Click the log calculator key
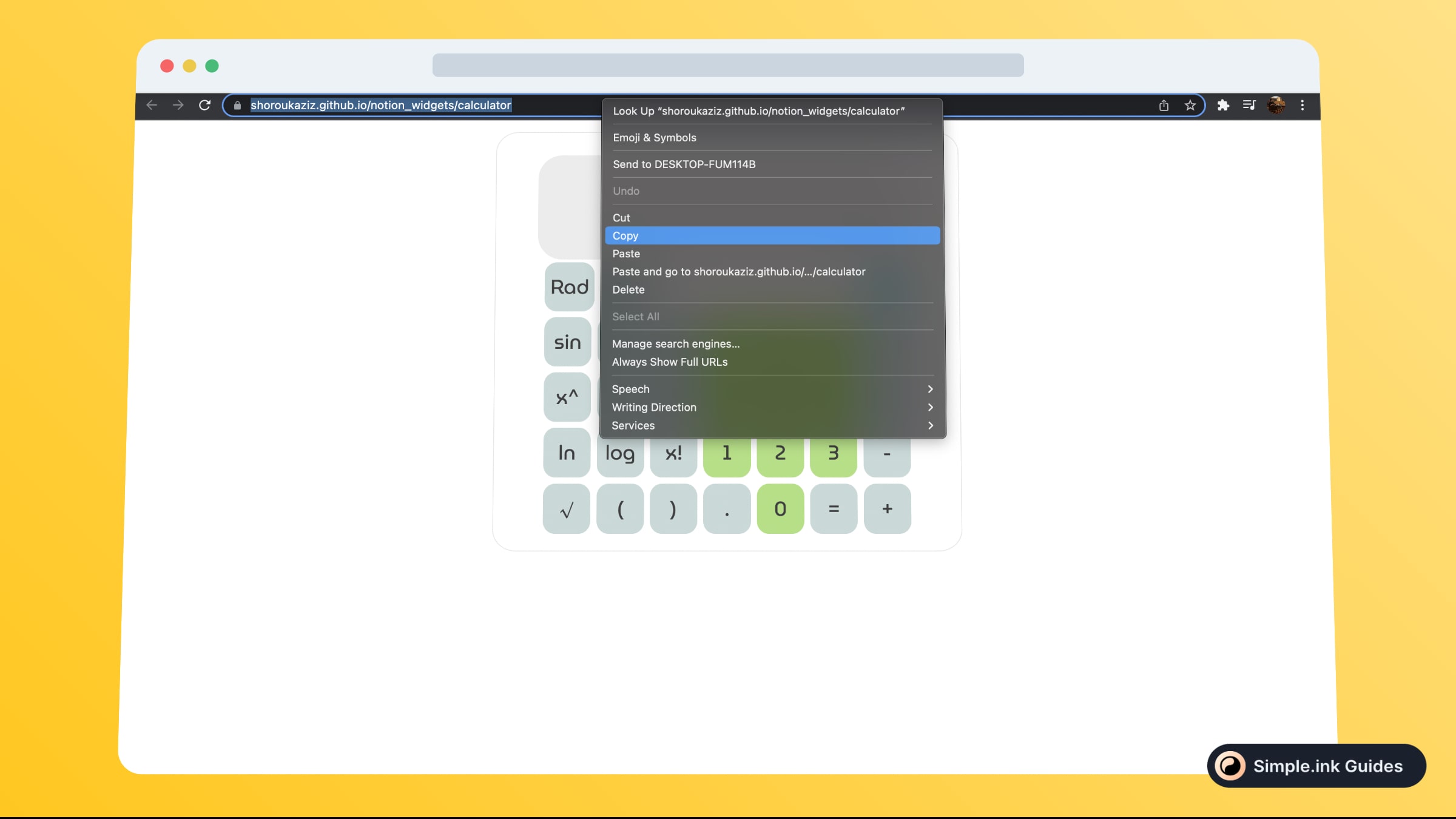 pyautogui.click(x=620, y=456)
